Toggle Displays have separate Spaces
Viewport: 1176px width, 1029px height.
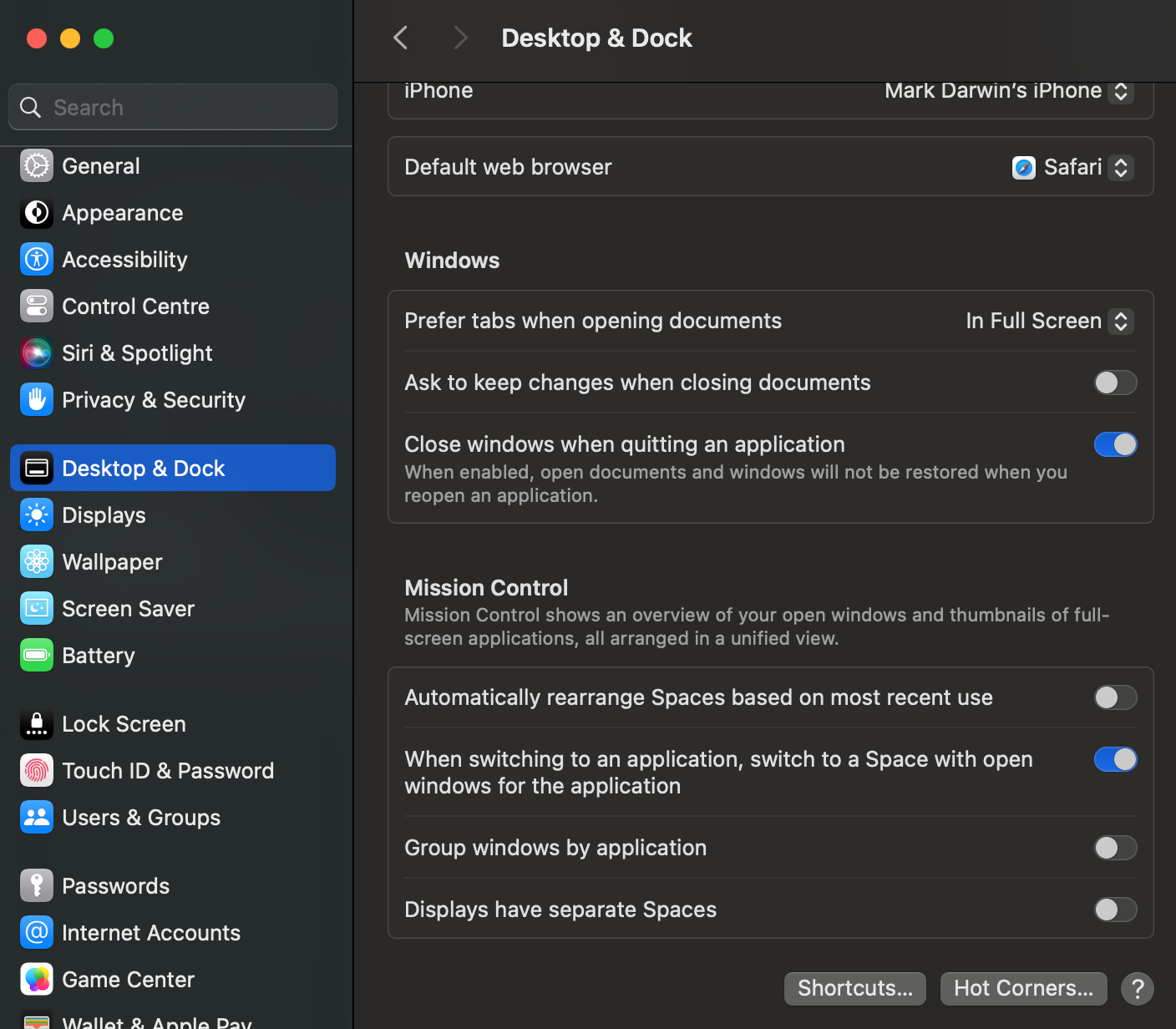[1116, 910]
